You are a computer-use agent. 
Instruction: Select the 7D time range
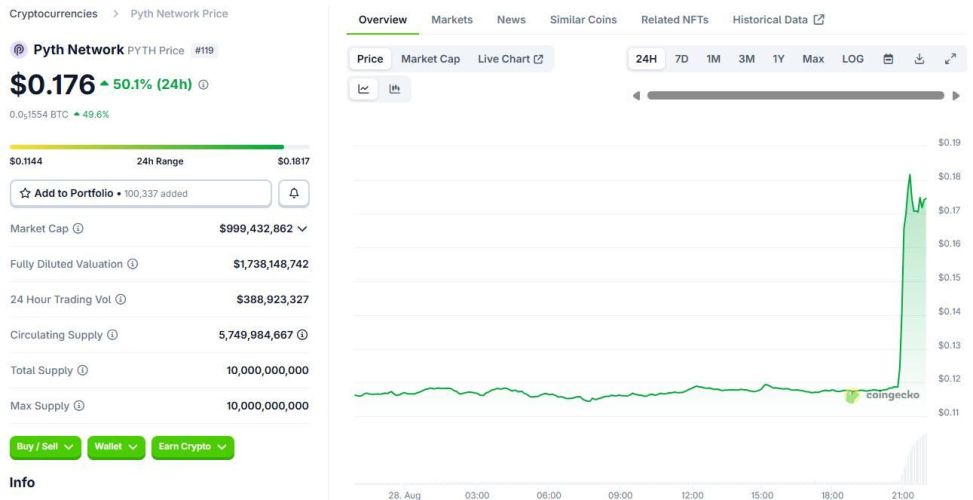coord(681,59)
